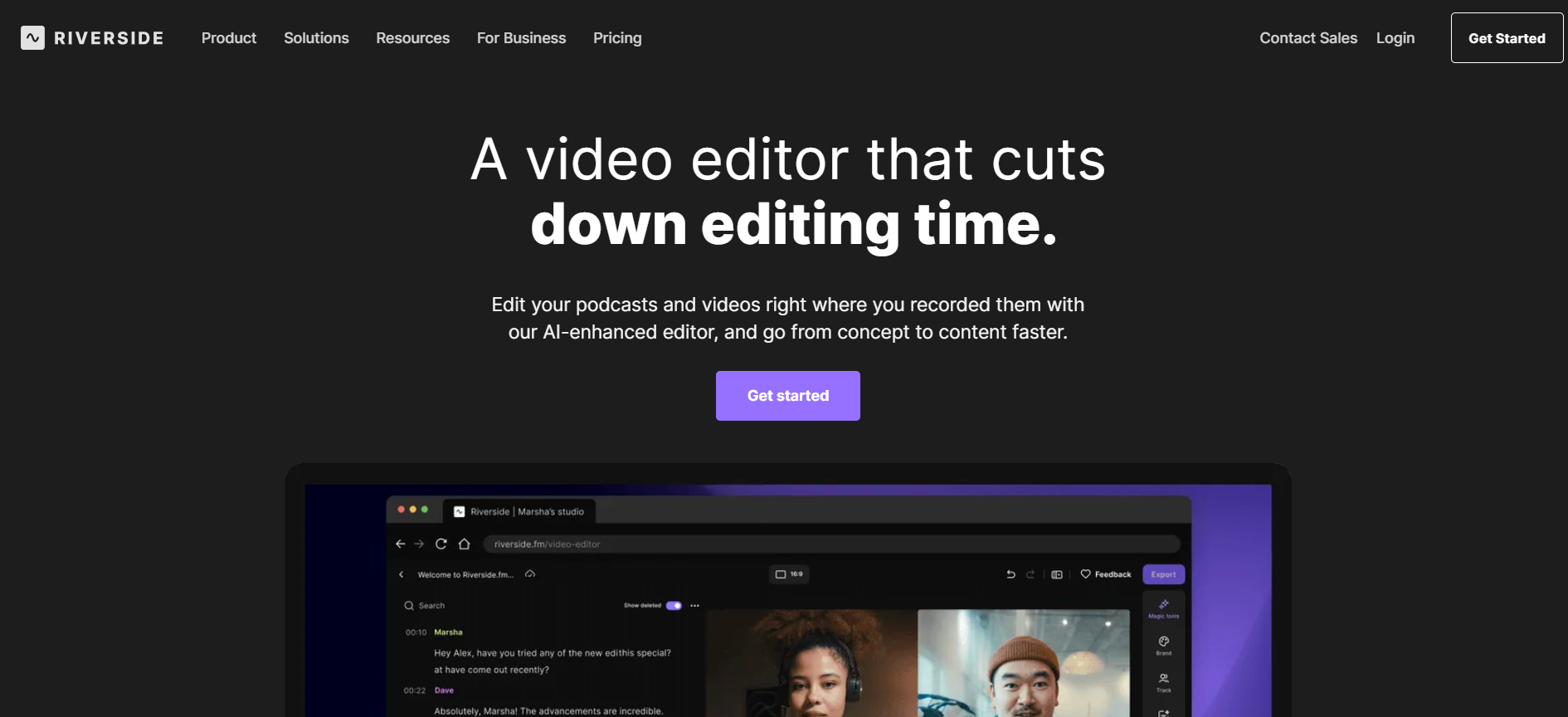Toggle the Show deleted switch
The image size is (1568, 717).
pos(674,606)
